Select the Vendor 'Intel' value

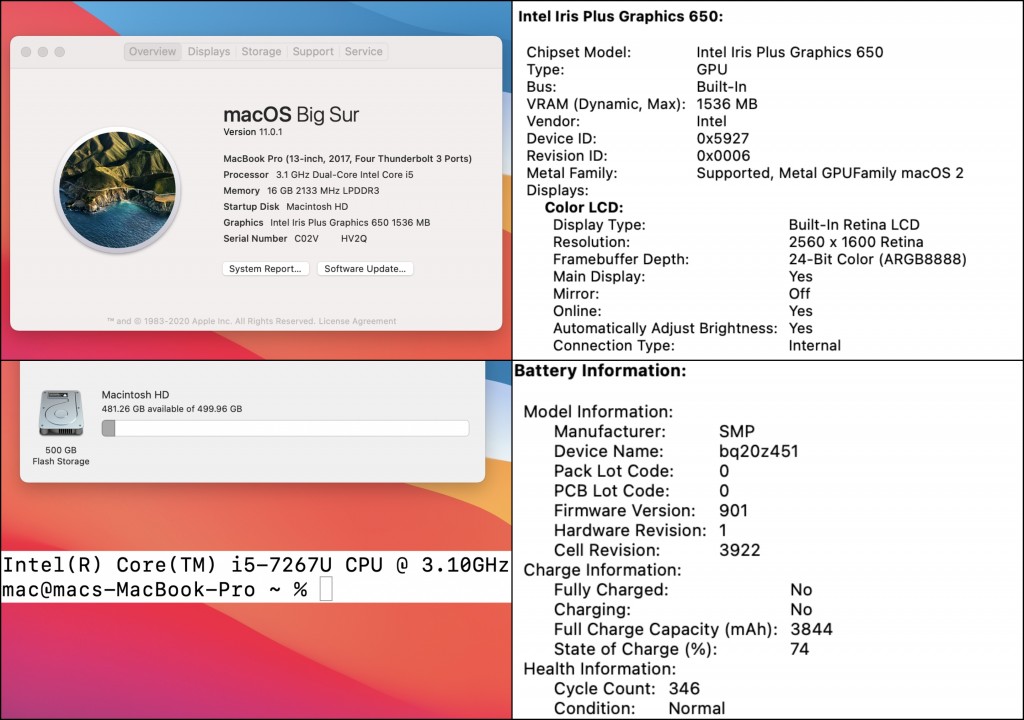coord(711,122)
